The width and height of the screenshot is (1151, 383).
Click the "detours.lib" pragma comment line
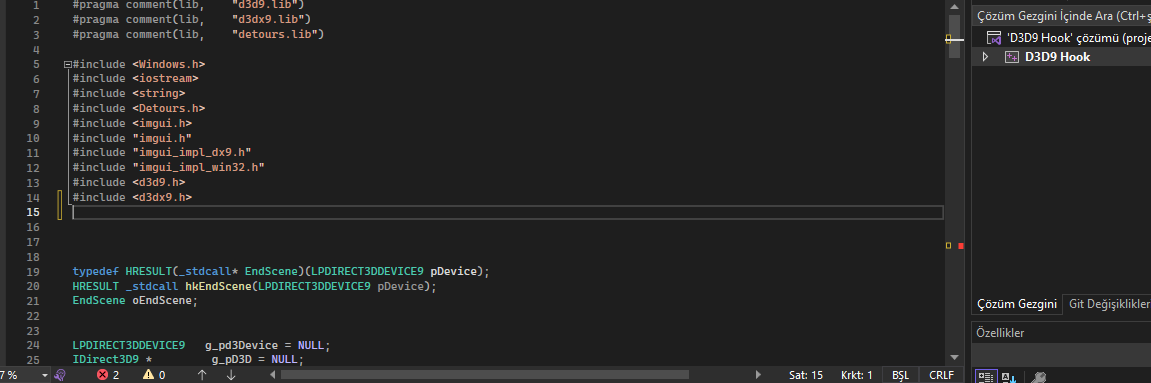[x=198, y=34]
